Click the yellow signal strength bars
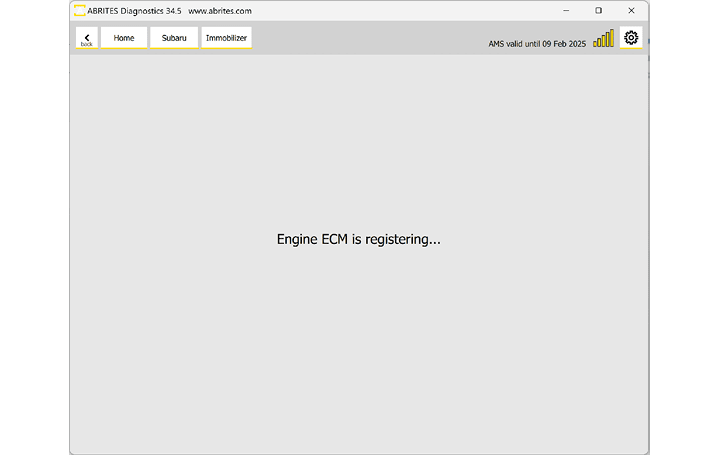 pyautogui.click(x=603, y=39)
